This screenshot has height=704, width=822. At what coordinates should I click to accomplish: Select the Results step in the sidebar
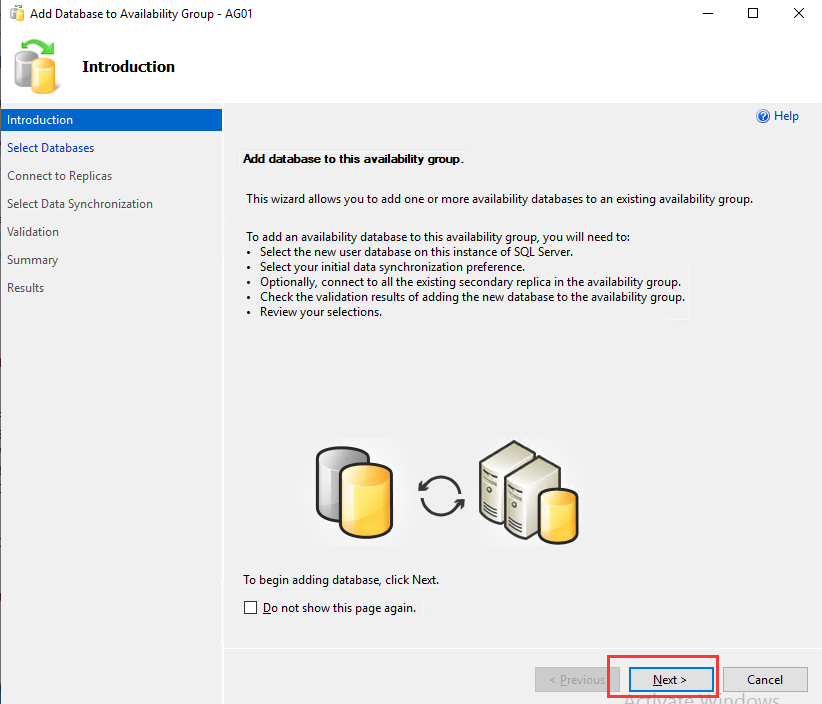pos(26,288)
